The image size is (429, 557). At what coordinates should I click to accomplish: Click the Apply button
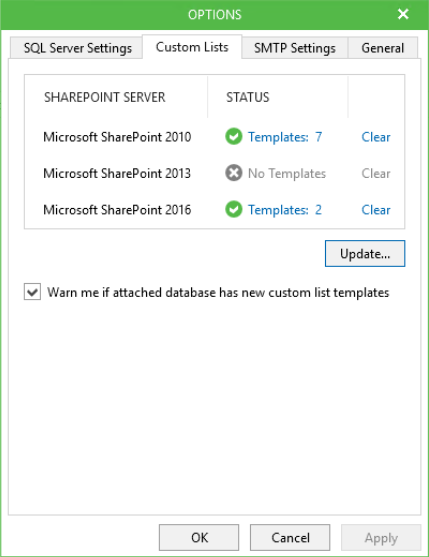[x=381, y=537]
